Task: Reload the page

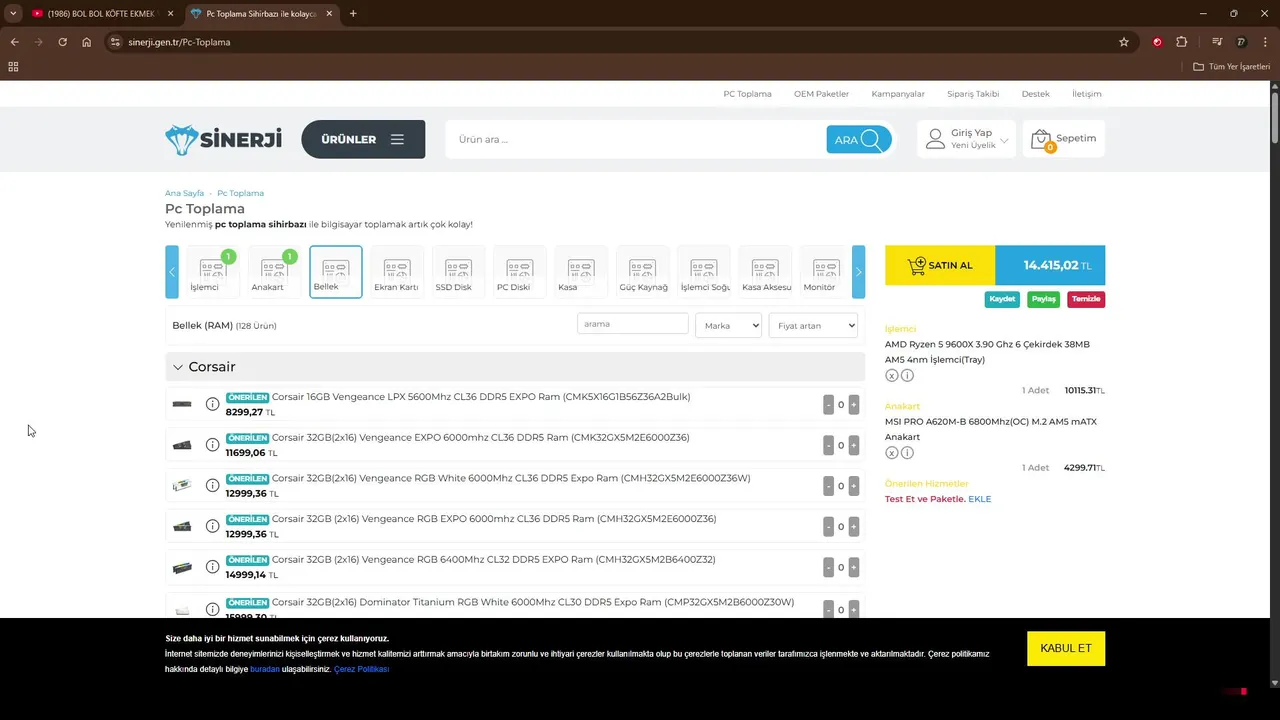Action: point(62,42)
